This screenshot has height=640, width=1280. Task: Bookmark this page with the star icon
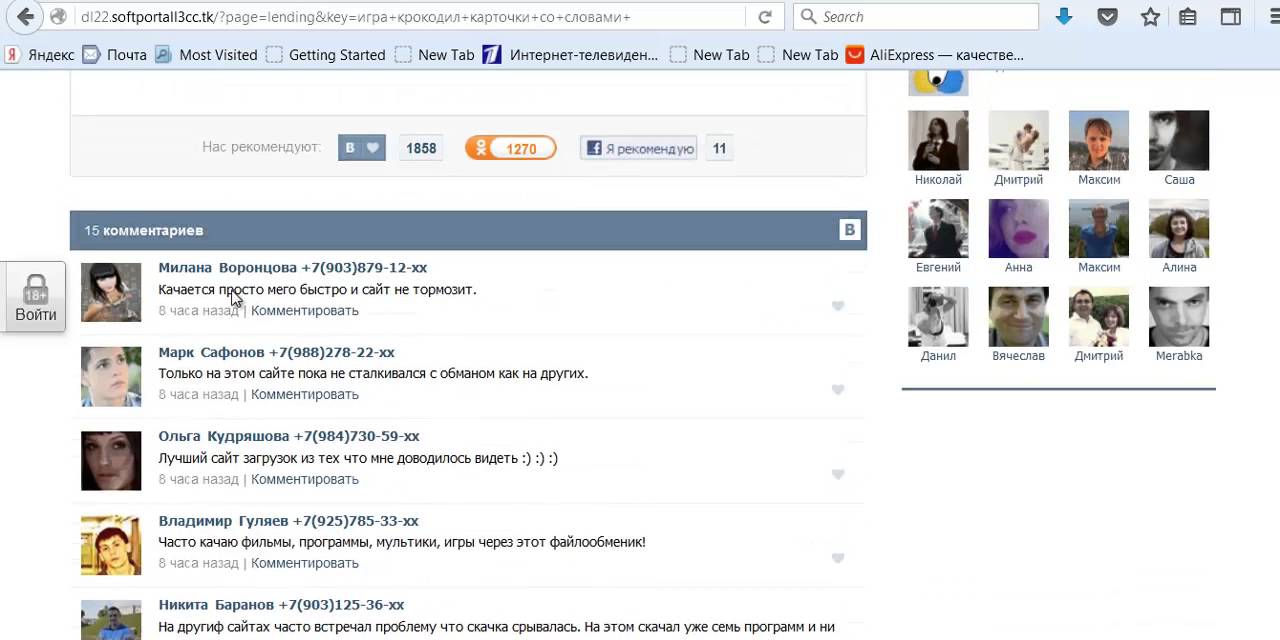[x=1150, y=17]
